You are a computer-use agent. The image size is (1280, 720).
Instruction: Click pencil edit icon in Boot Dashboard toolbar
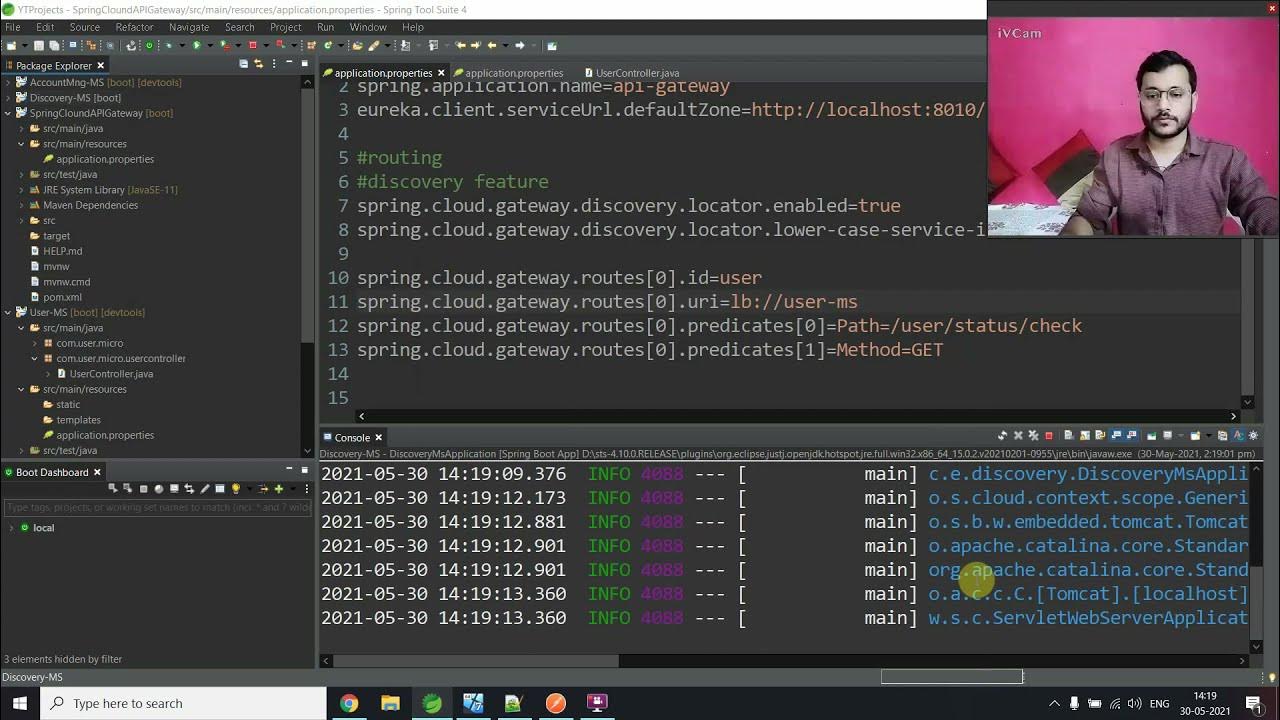pyautogui.click(x=205, y=488)
